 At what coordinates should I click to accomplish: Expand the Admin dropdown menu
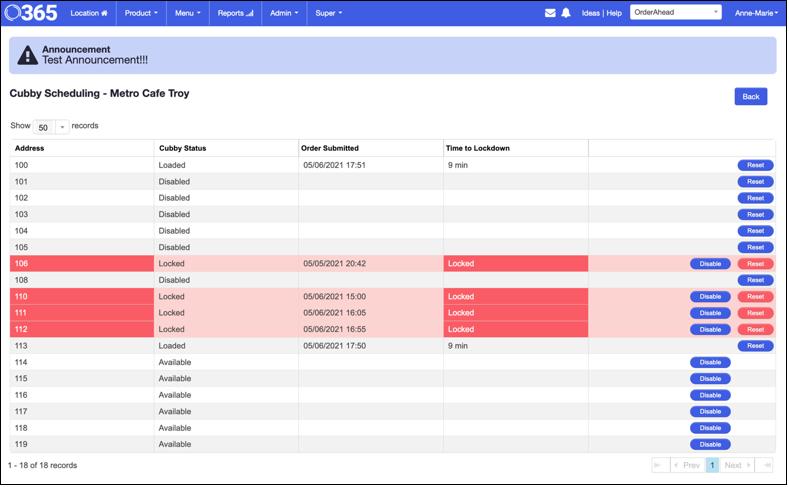tap(284, 13)
